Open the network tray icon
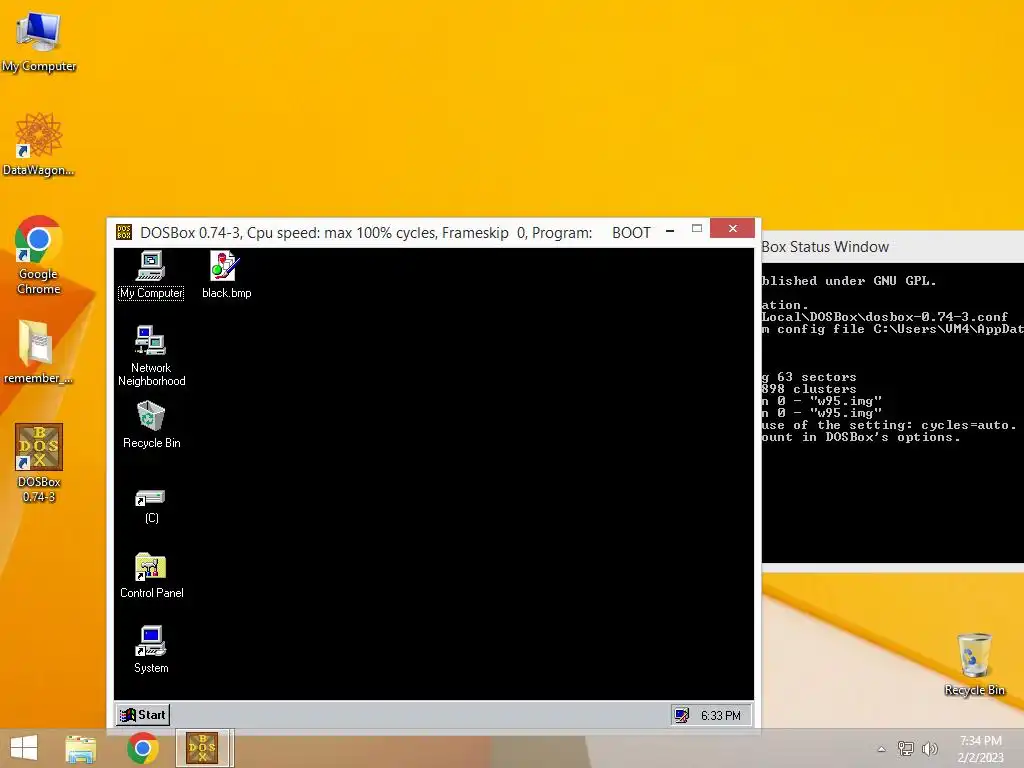Image resolution: width=1024 pixels, height=768 pixels. (x=906, y=748)
